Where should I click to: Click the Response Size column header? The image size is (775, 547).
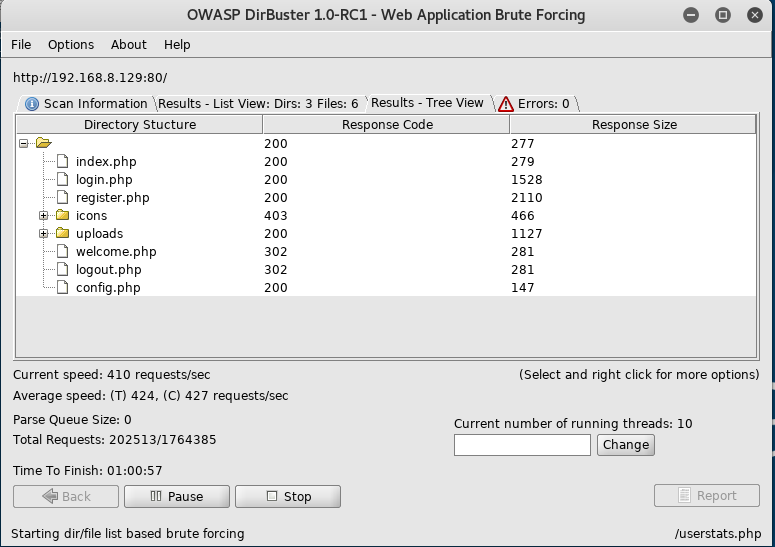coord(634,125)
